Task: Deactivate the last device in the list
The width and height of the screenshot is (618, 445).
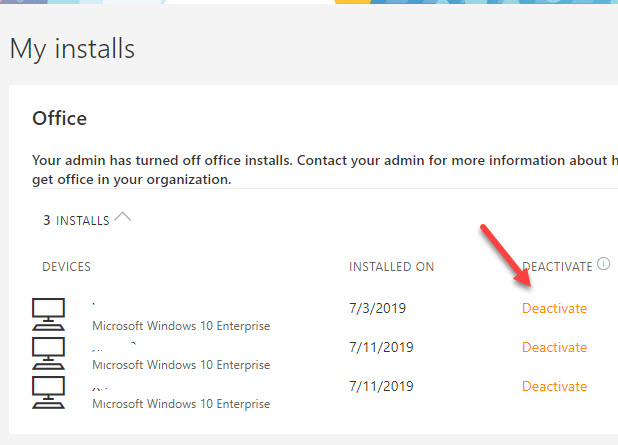Action: pyautogui.click(x=554, y=387)
